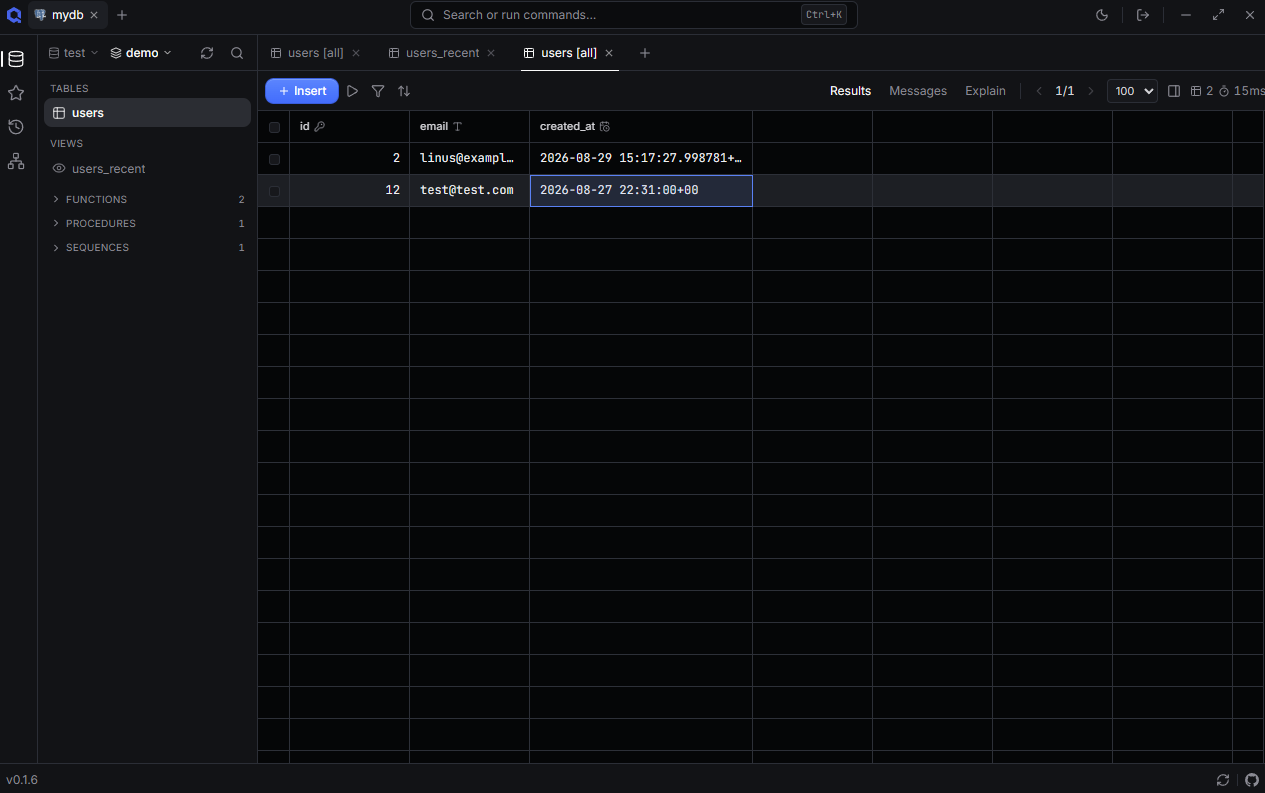Show the Results tab
Viewport: 1265px width, 793px height.
pos(851,91)
